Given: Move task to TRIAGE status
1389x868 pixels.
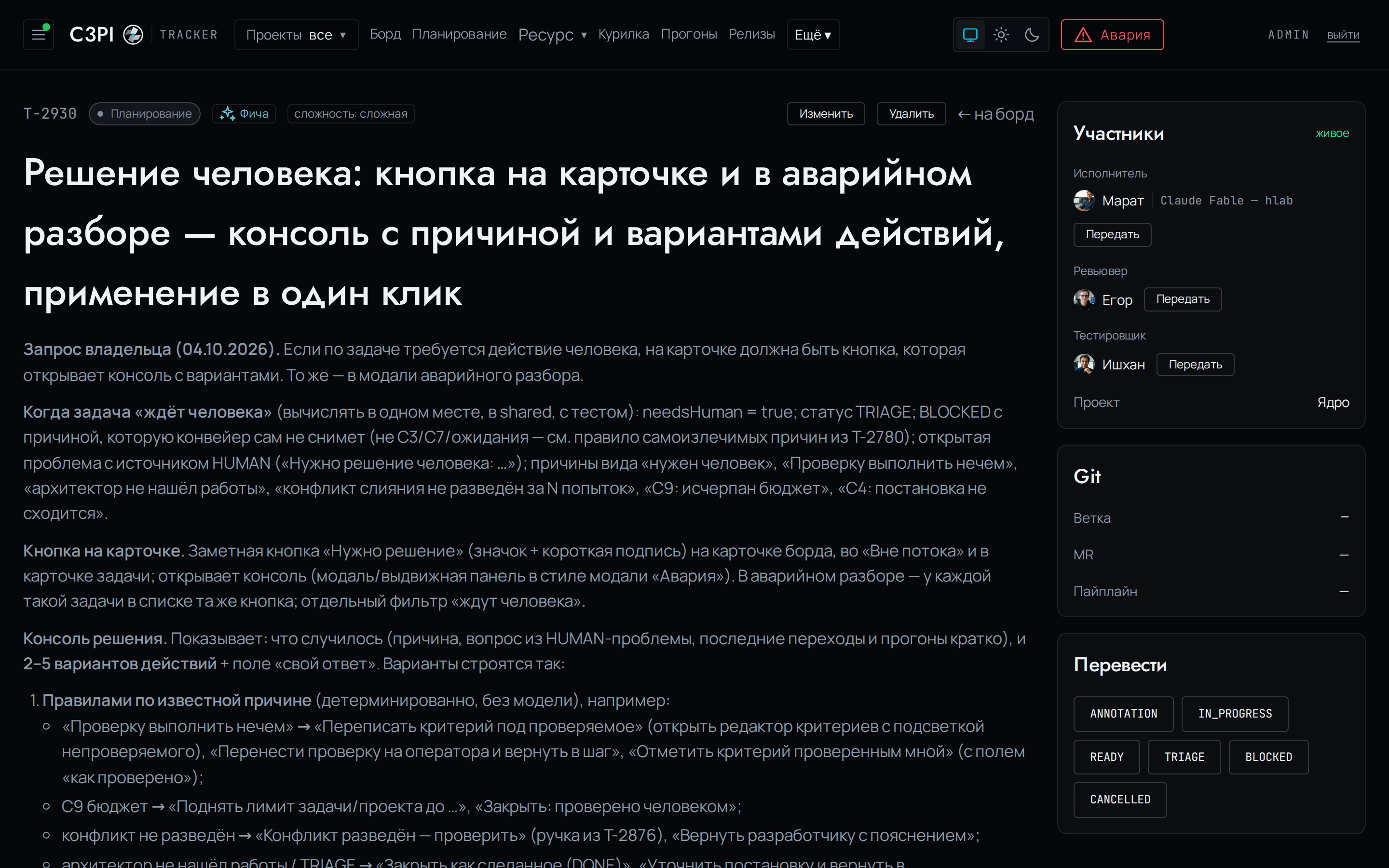Looking at the screenshot, I should (x=1184, y=757).
